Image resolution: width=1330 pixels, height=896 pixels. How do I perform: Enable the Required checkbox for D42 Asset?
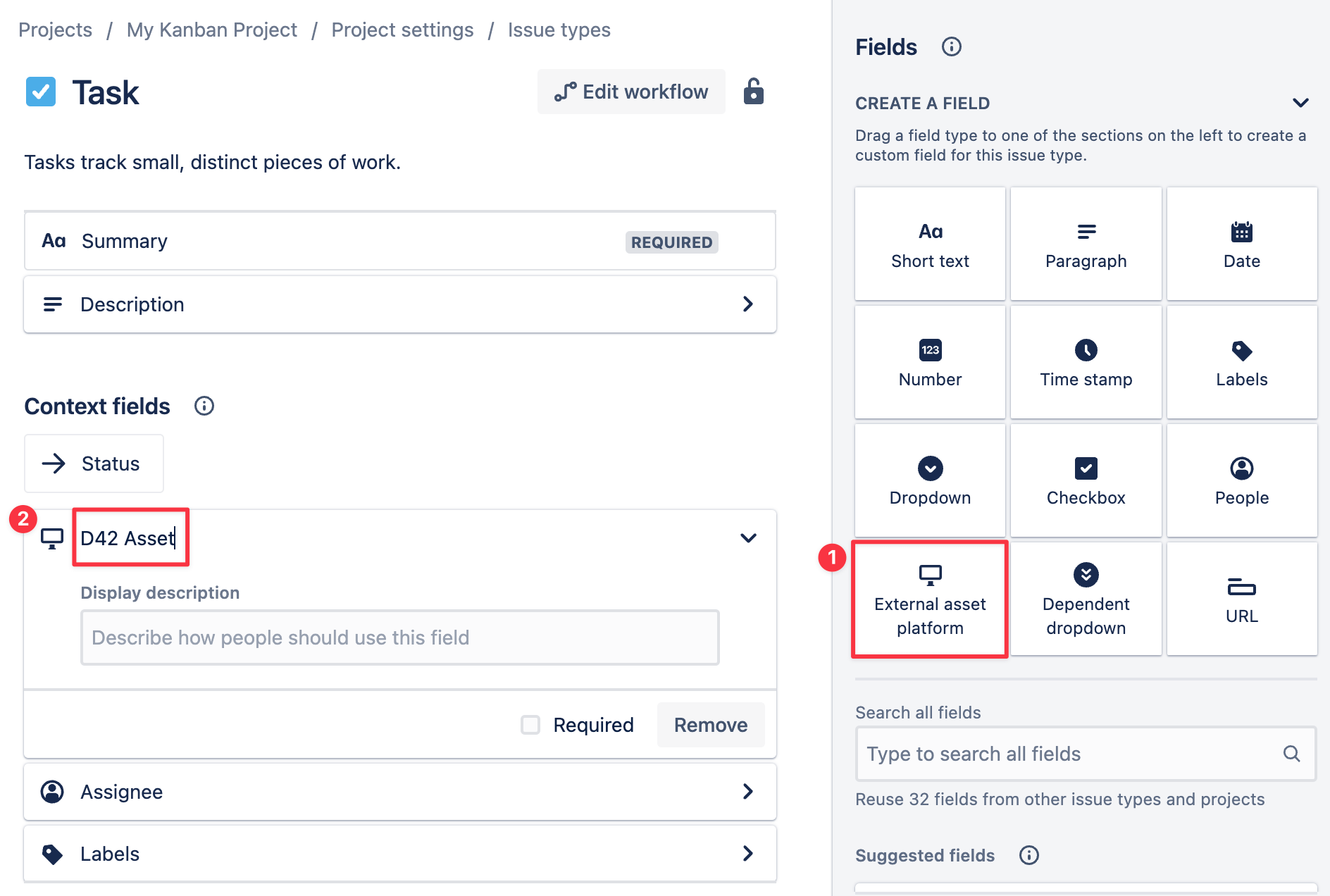coord(530,725)
